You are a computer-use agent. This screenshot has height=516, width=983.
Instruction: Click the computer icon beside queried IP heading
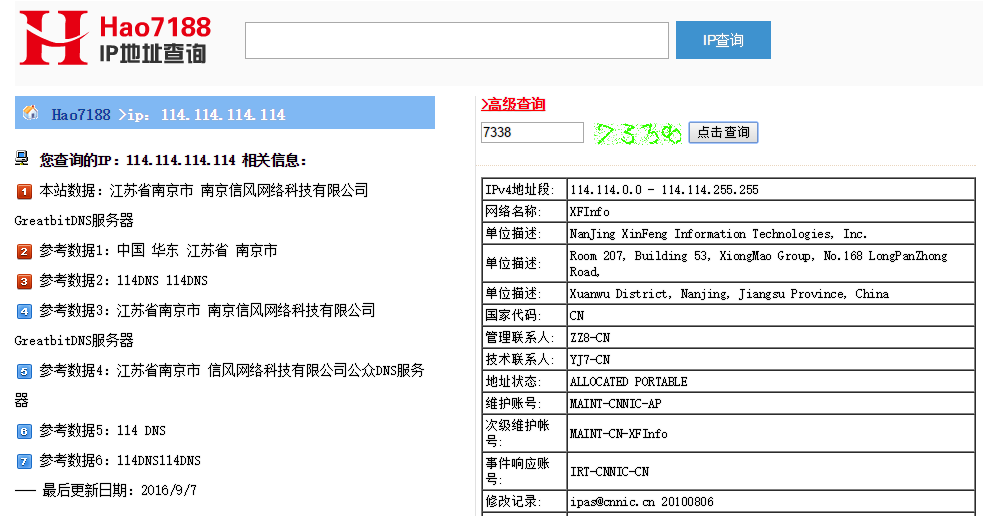(22, 159)
